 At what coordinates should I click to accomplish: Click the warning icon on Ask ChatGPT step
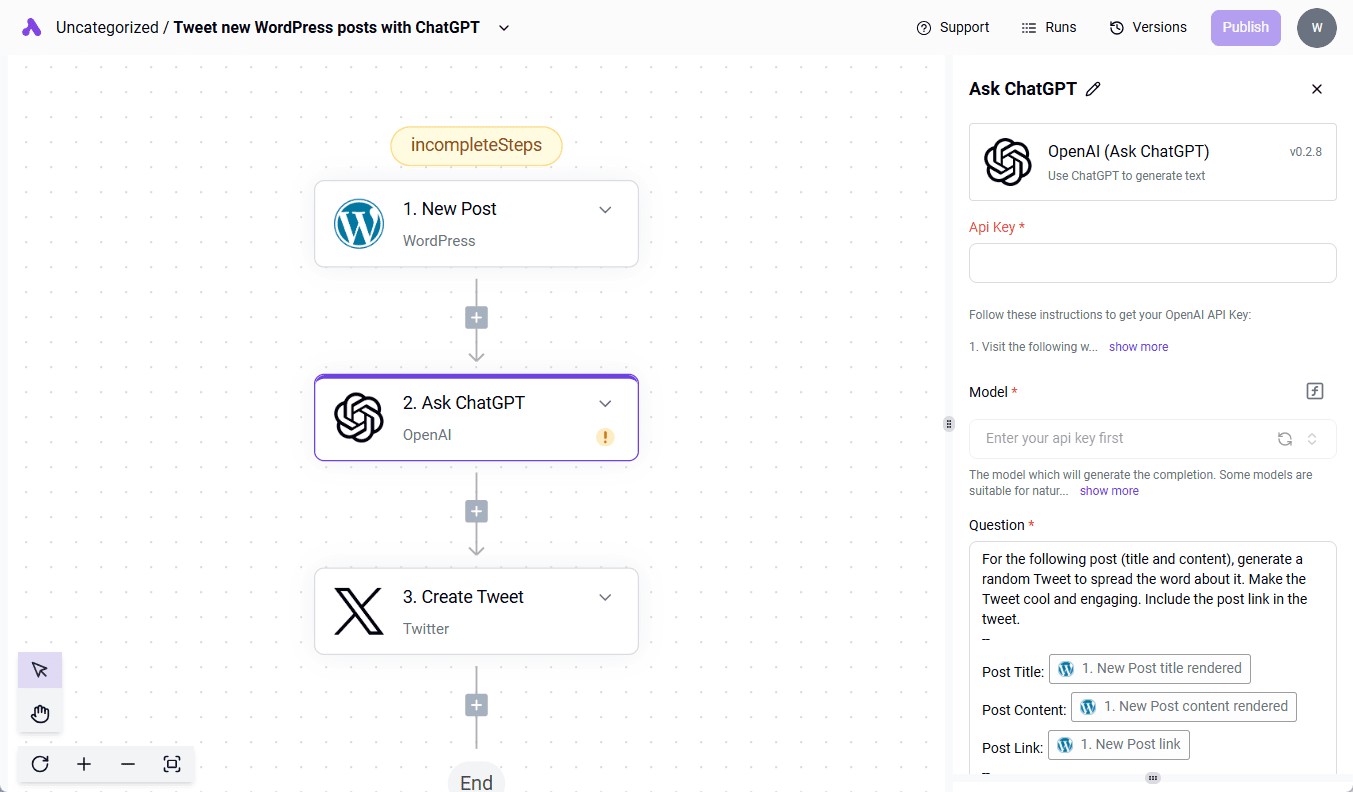coord(605,437)
